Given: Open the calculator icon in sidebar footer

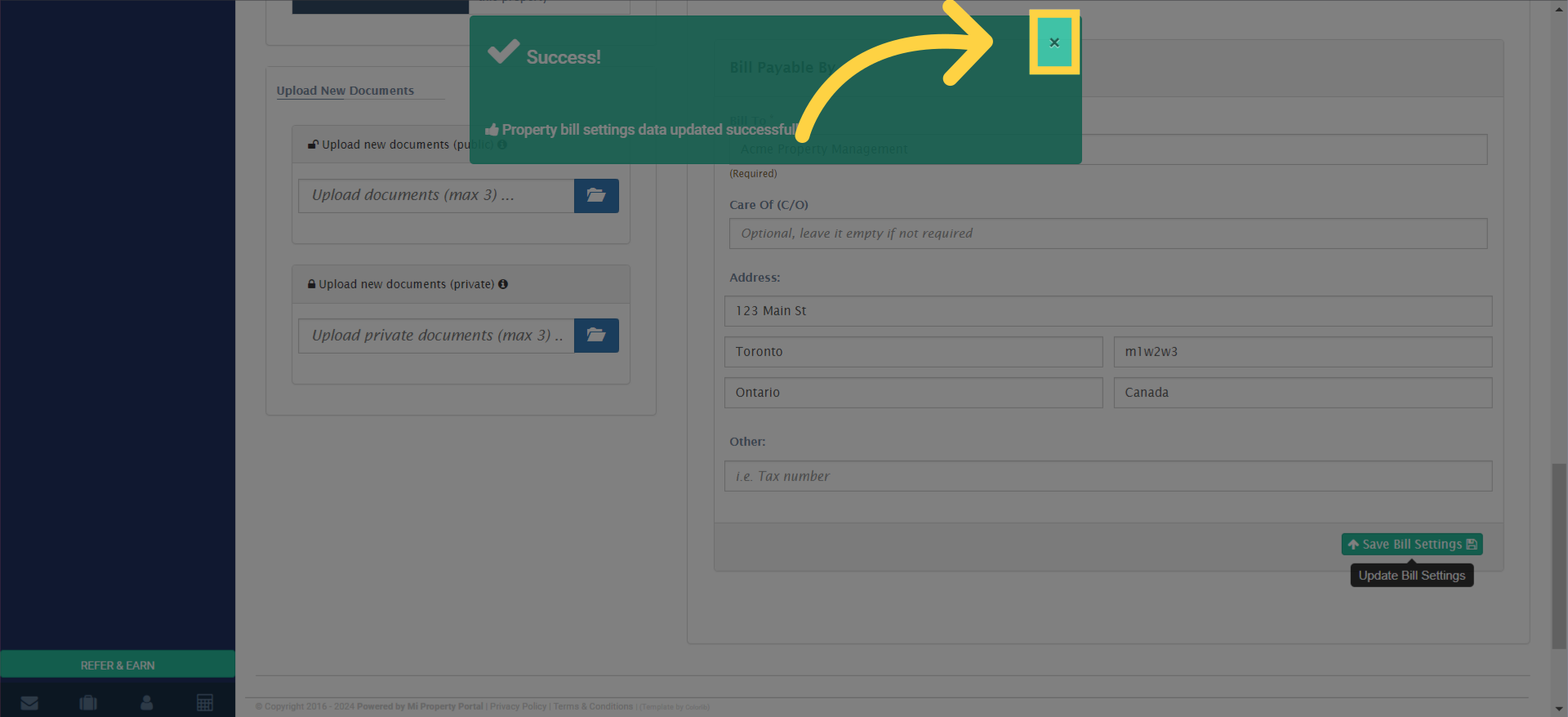Looking at the screenshot, I should (205, 702).
